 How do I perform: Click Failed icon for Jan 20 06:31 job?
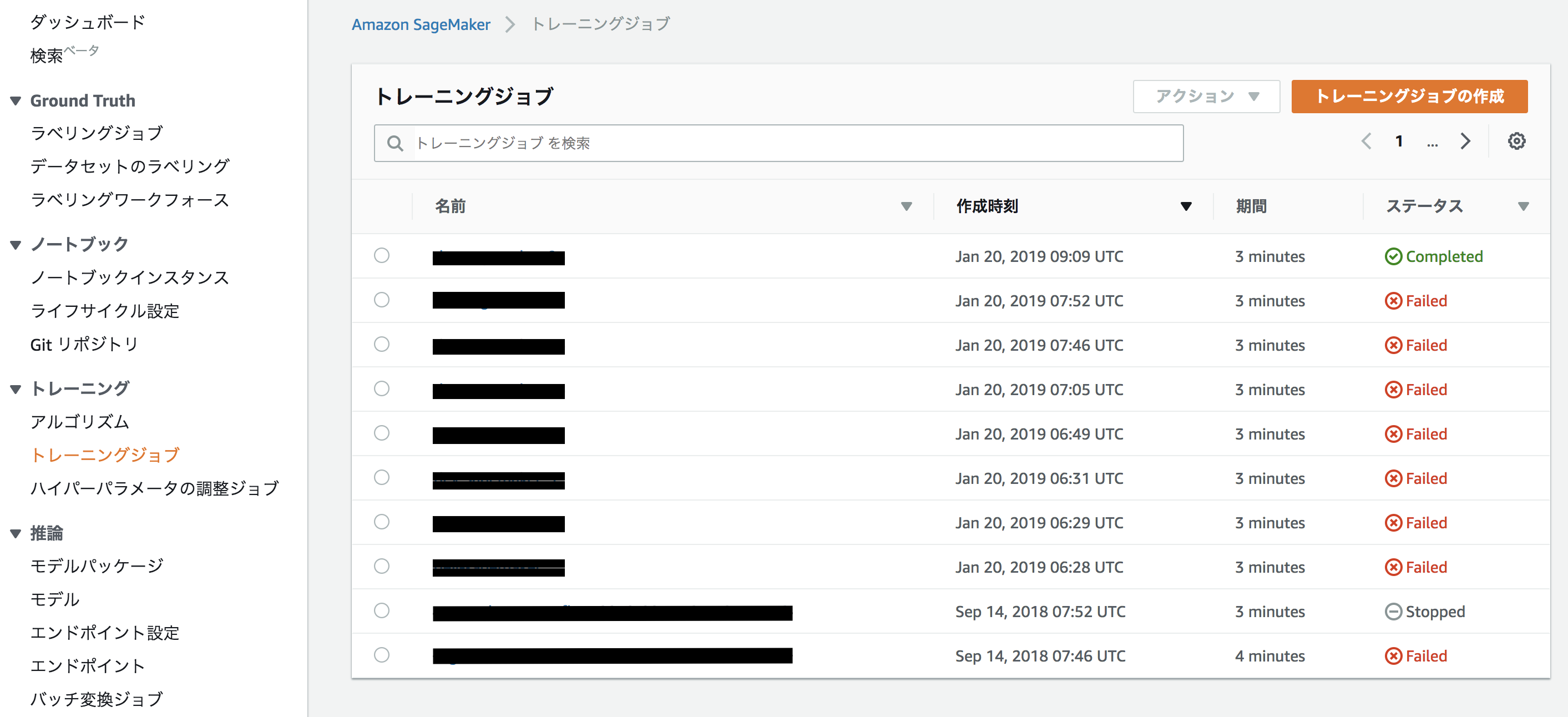1393,478
